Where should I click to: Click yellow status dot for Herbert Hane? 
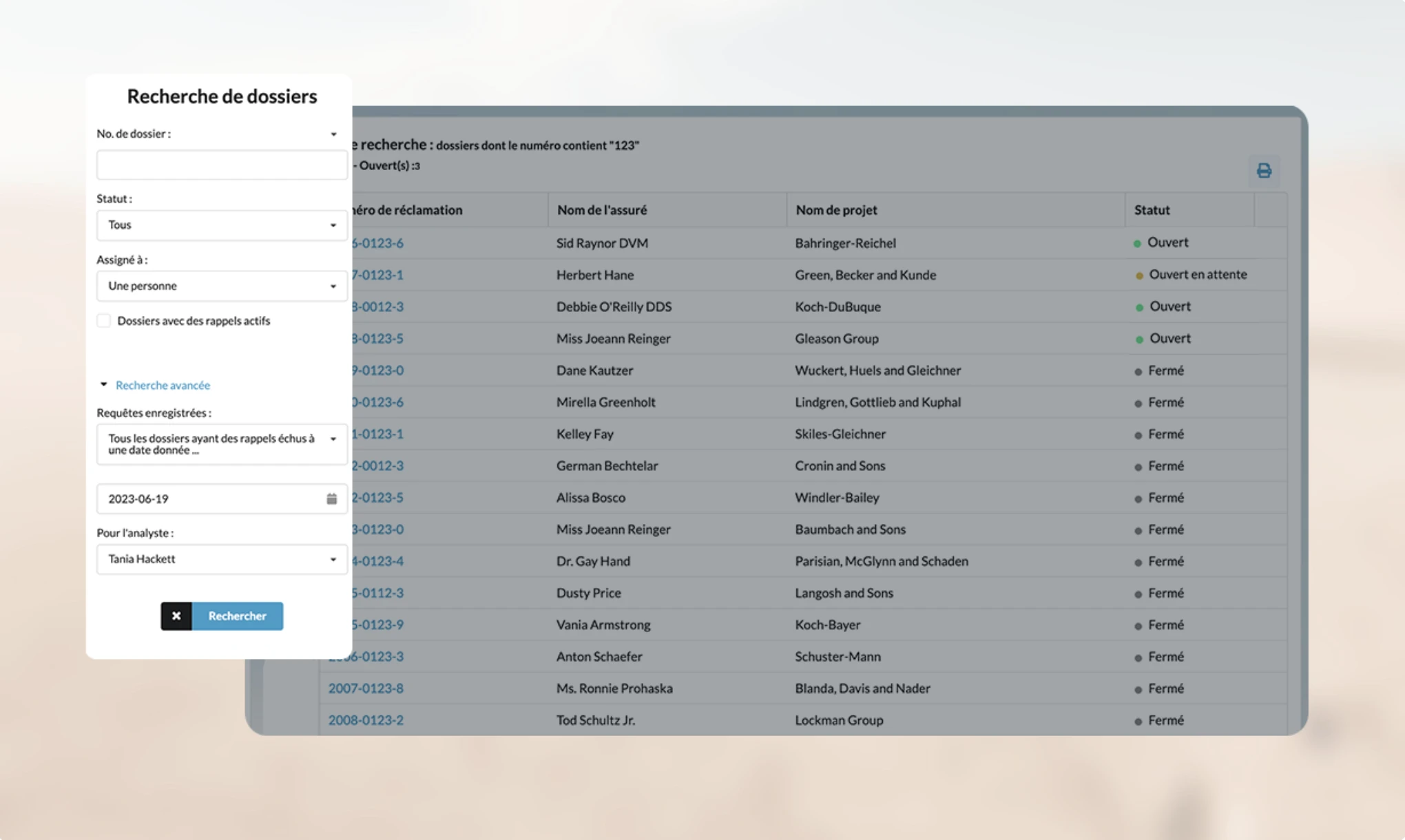pos(1139,275)
